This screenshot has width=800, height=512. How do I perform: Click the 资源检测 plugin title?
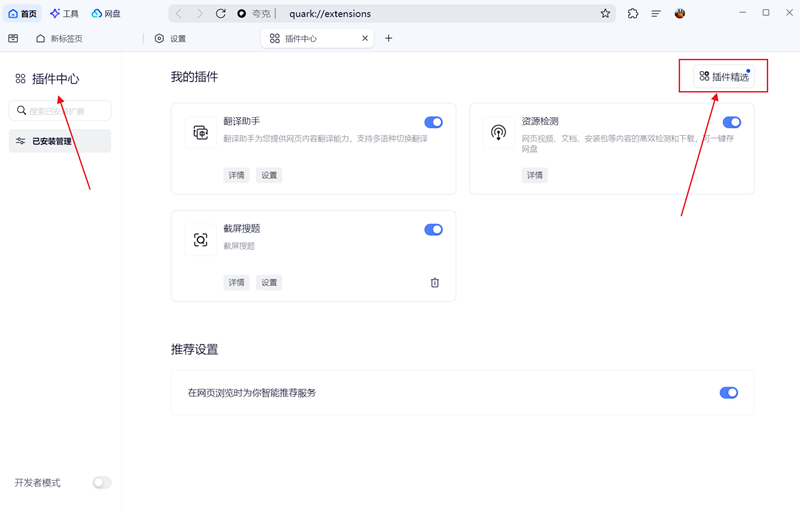click(x=540, y=121)
